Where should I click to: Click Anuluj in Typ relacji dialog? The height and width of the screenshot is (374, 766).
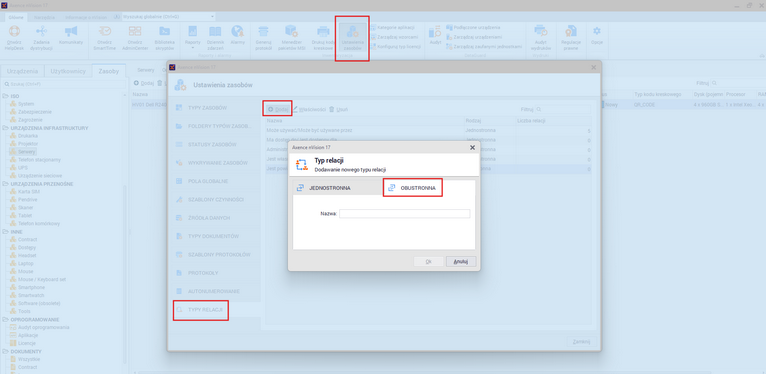(461, 261)
